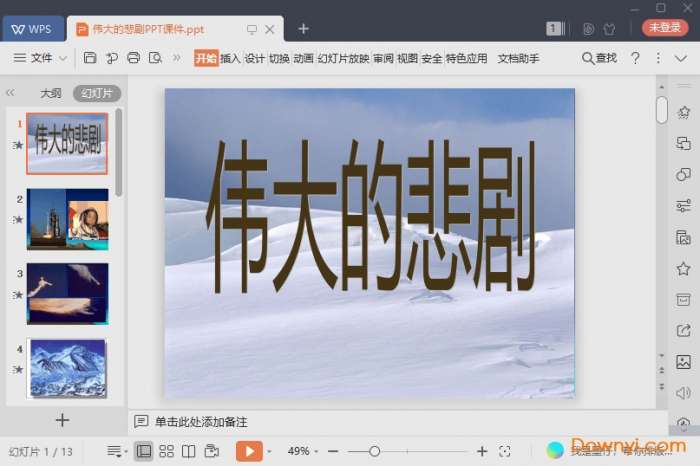Click the slide title text 伟大的悲剧
The width and height of the screenshot is (700, 466).
[371, 216]
